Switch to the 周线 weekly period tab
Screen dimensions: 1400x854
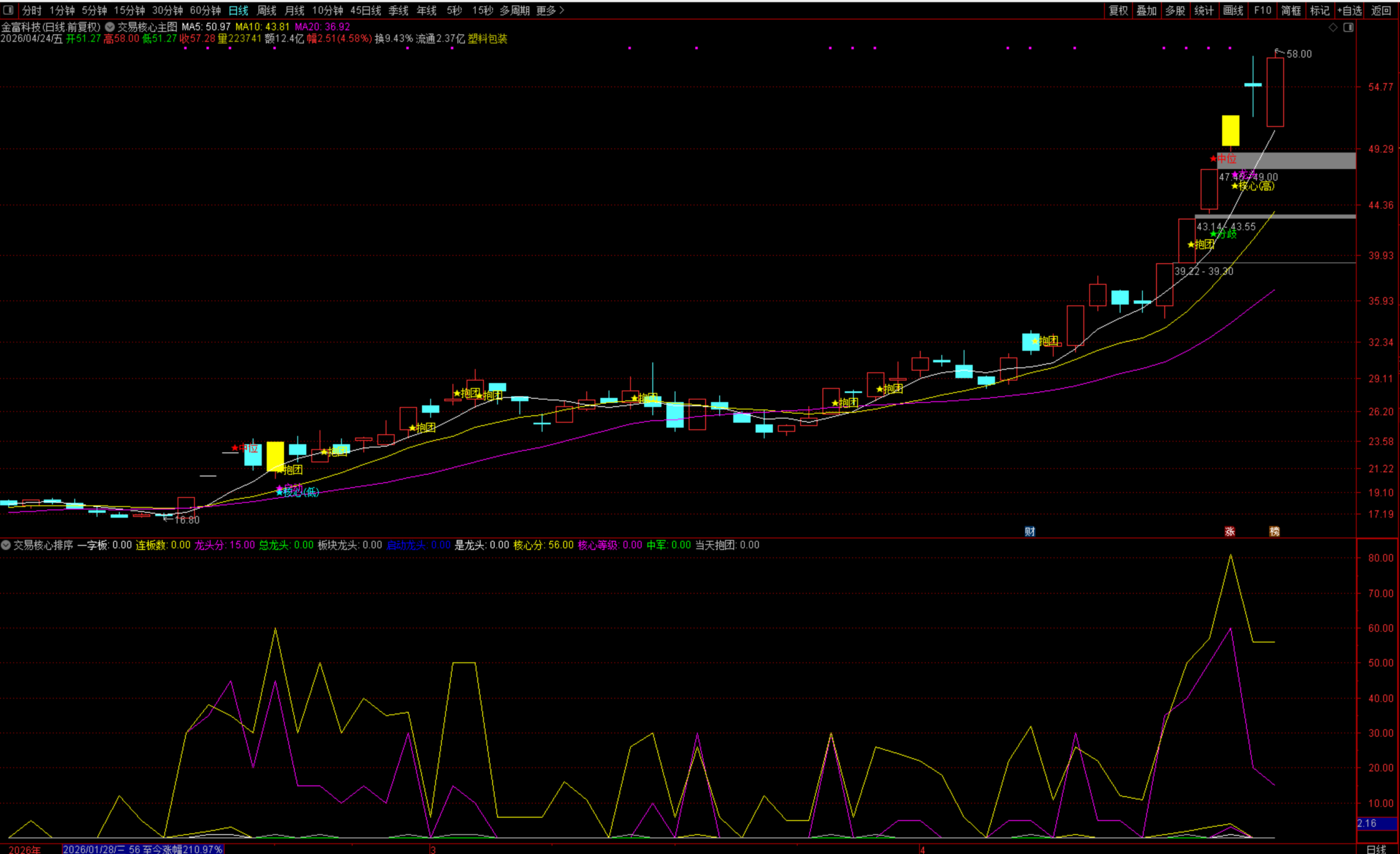click(x=266, y=10)
